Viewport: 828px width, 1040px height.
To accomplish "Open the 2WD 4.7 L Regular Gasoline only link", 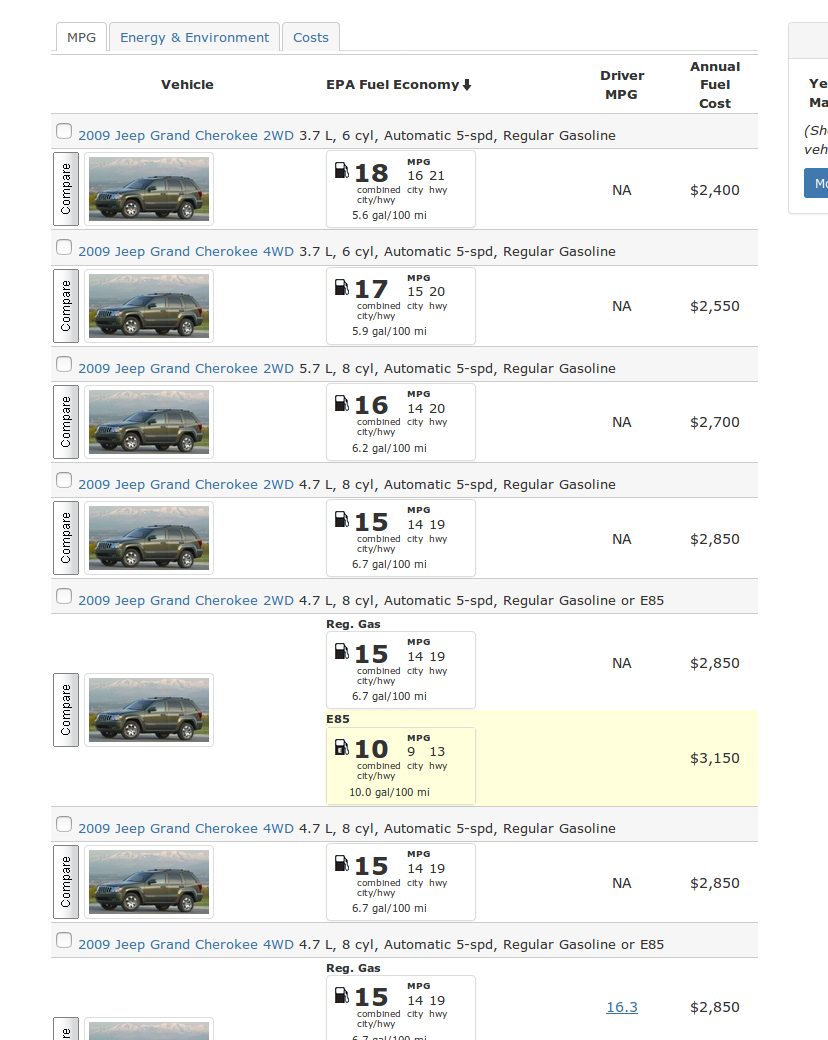I will tap(186, 484).
